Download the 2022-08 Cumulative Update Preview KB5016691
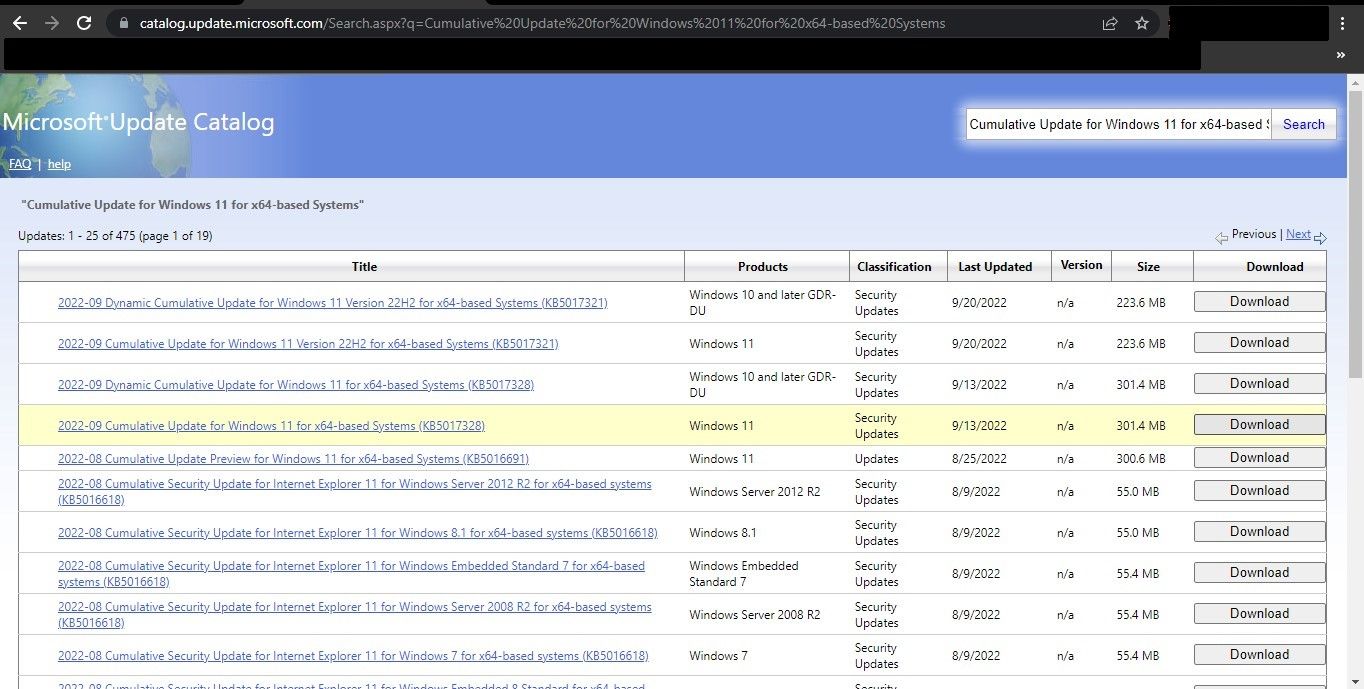 1260,458
